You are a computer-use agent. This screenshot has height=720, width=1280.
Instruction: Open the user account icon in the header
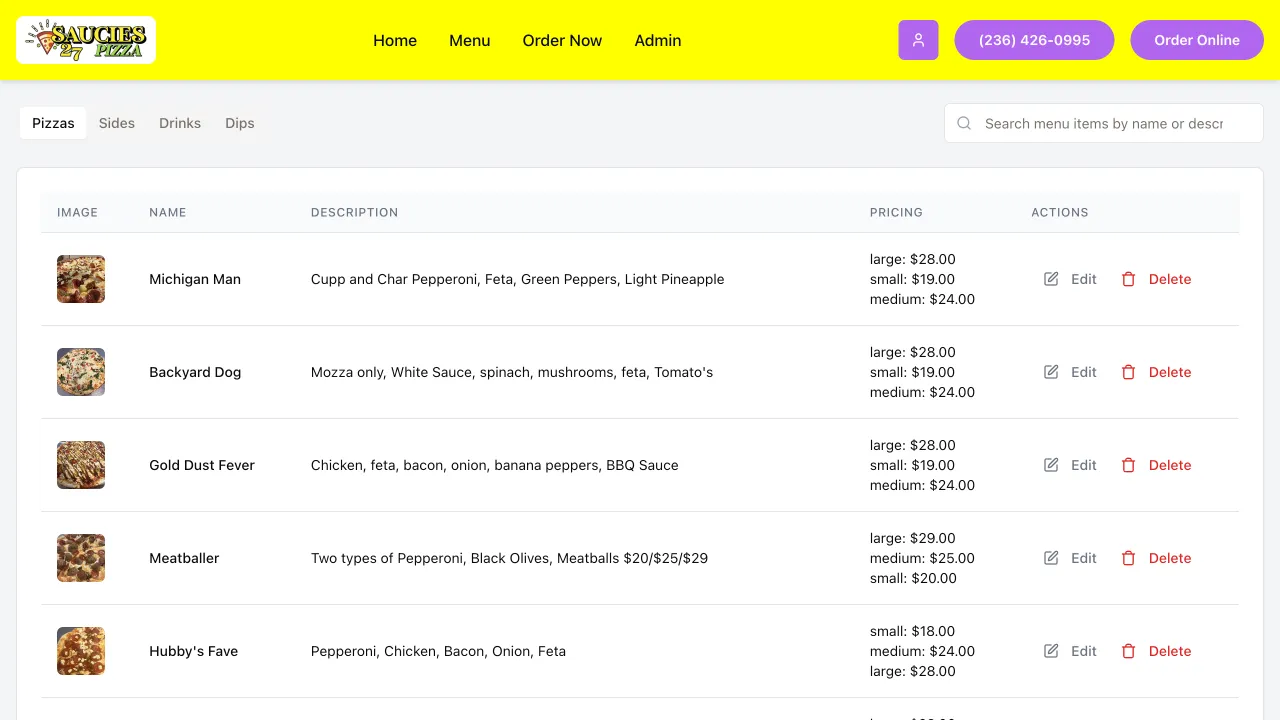pos(918,40)
